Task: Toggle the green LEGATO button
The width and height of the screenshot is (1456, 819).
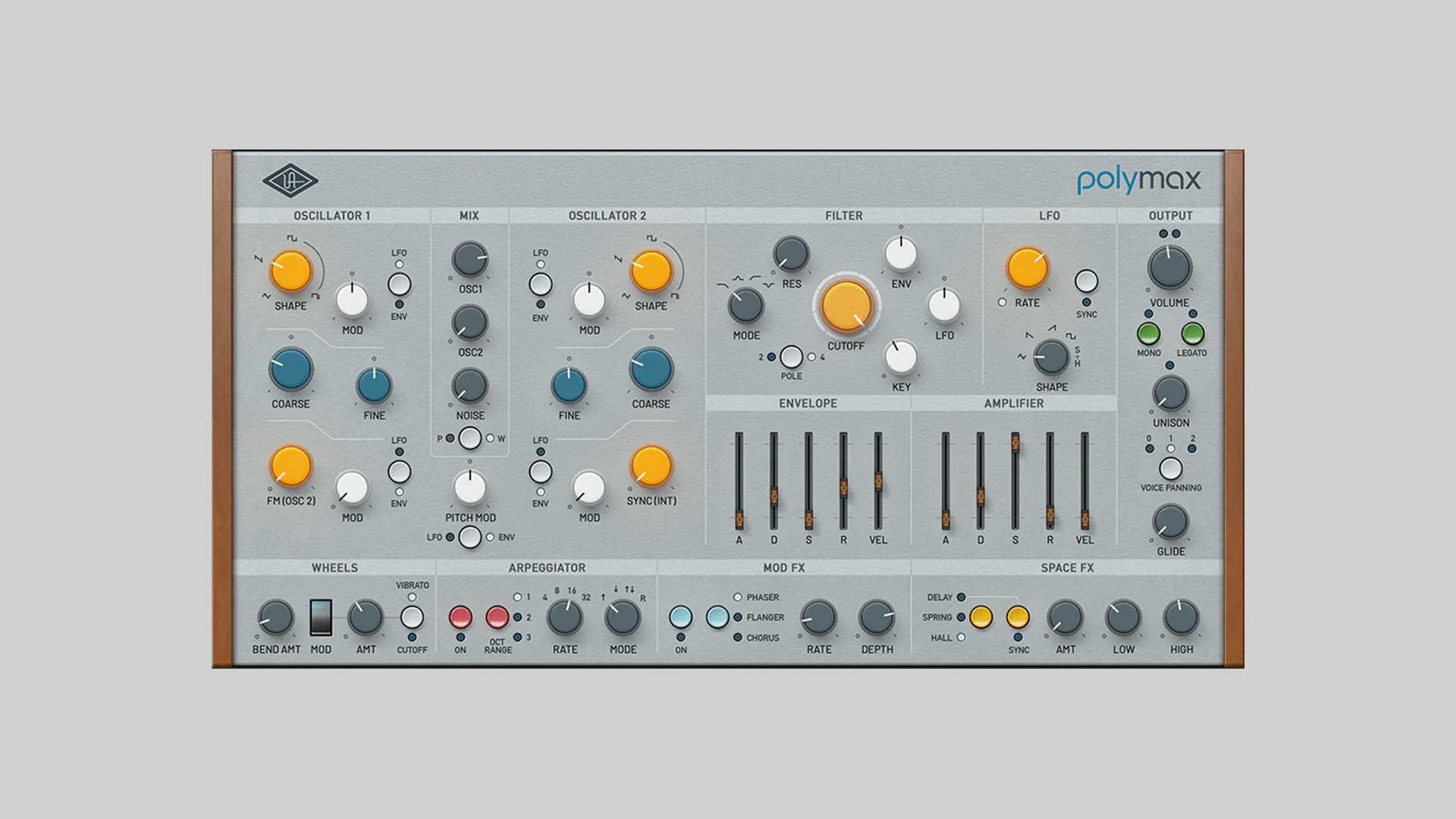Action: coord(1192,333)
